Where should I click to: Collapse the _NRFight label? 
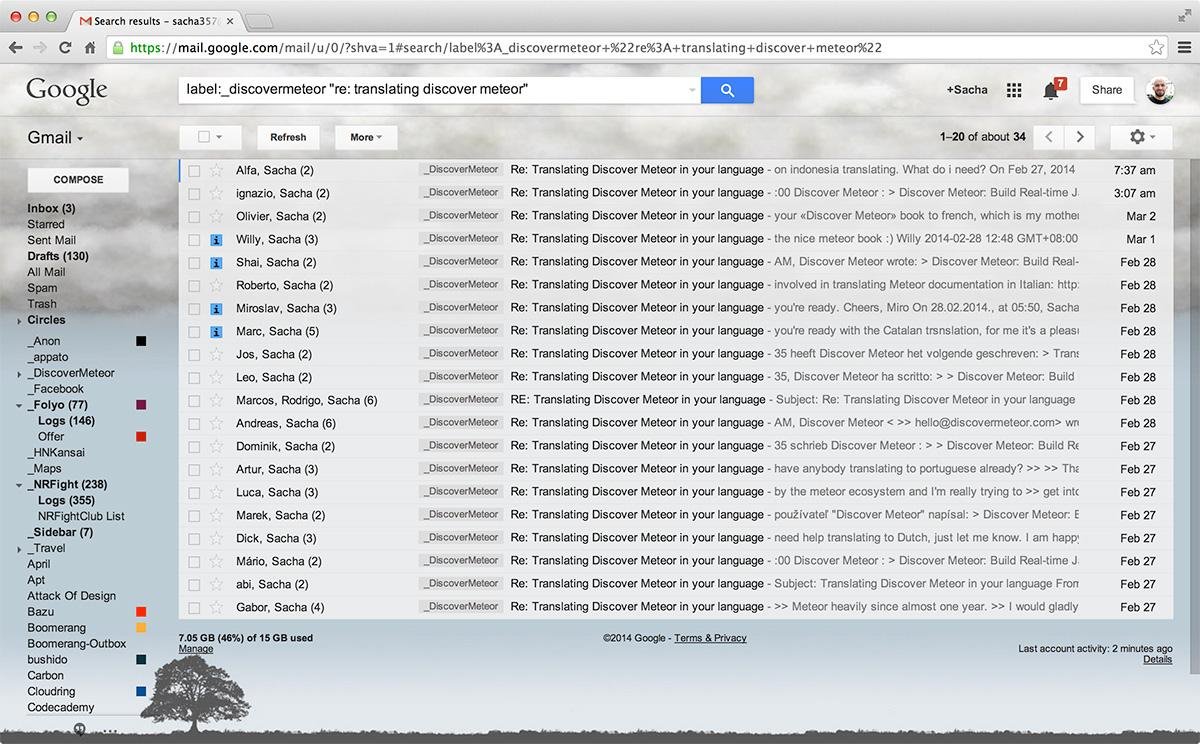click(19, 485)
